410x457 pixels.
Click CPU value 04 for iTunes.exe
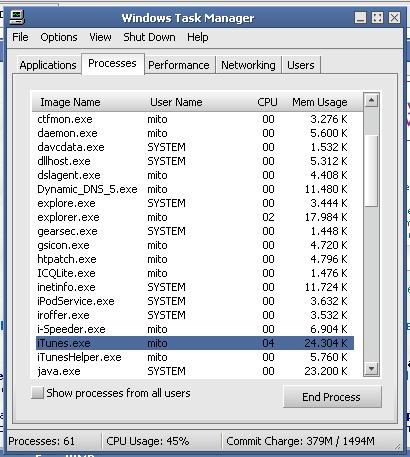pyautogui.click(x=268, y=343)
